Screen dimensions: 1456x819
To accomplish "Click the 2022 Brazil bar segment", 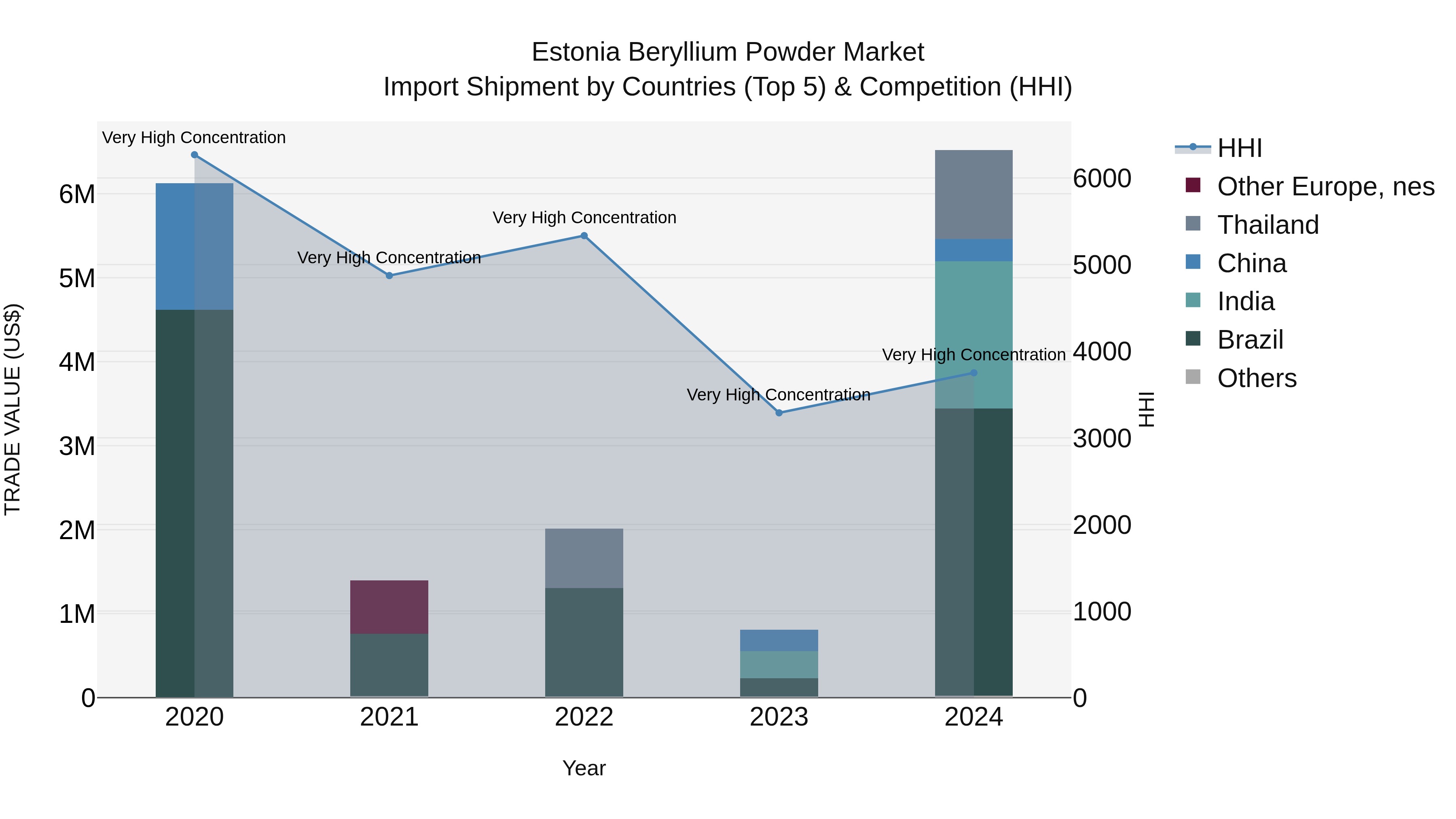I will (x=584, y=643).
